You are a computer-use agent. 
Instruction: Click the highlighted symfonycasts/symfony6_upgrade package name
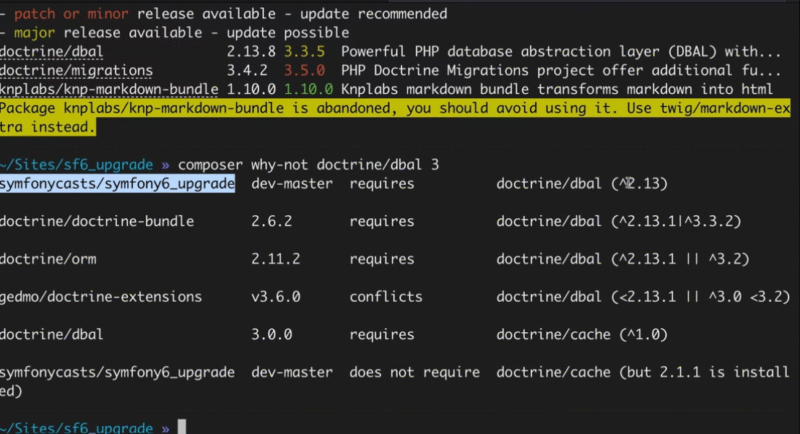[117, 184]
